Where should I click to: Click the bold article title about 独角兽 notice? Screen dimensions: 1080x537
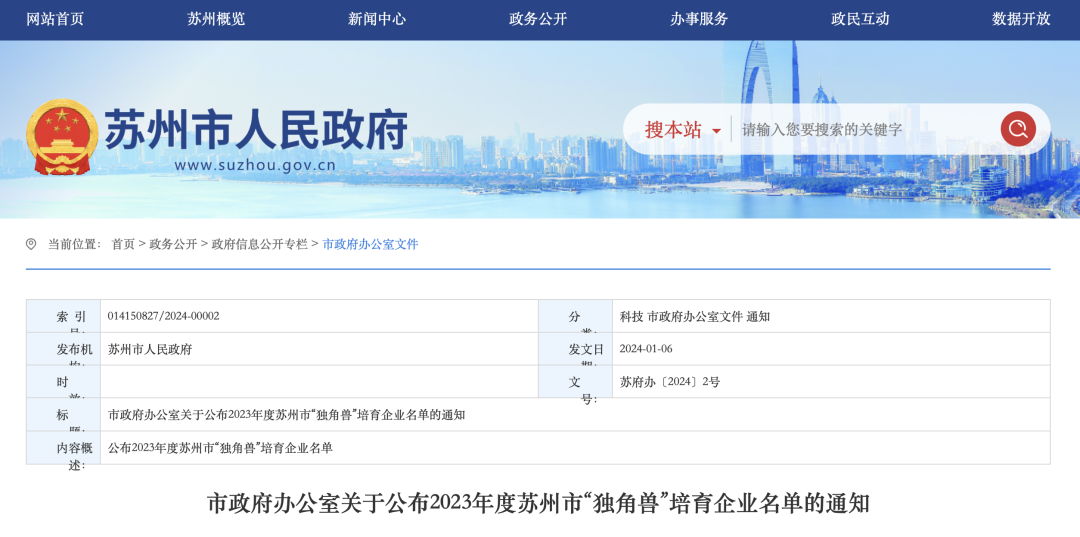click(x=538, y=503)
